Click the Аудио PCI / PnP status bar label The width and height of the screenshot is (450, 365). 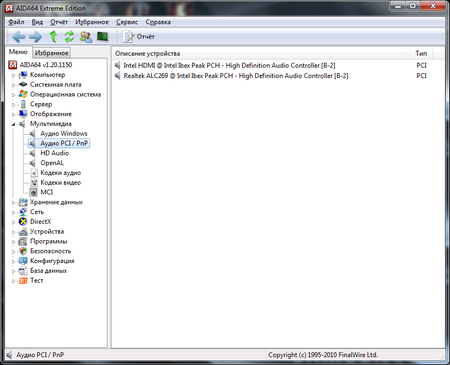pyautogui.click(x=40, y=355)
